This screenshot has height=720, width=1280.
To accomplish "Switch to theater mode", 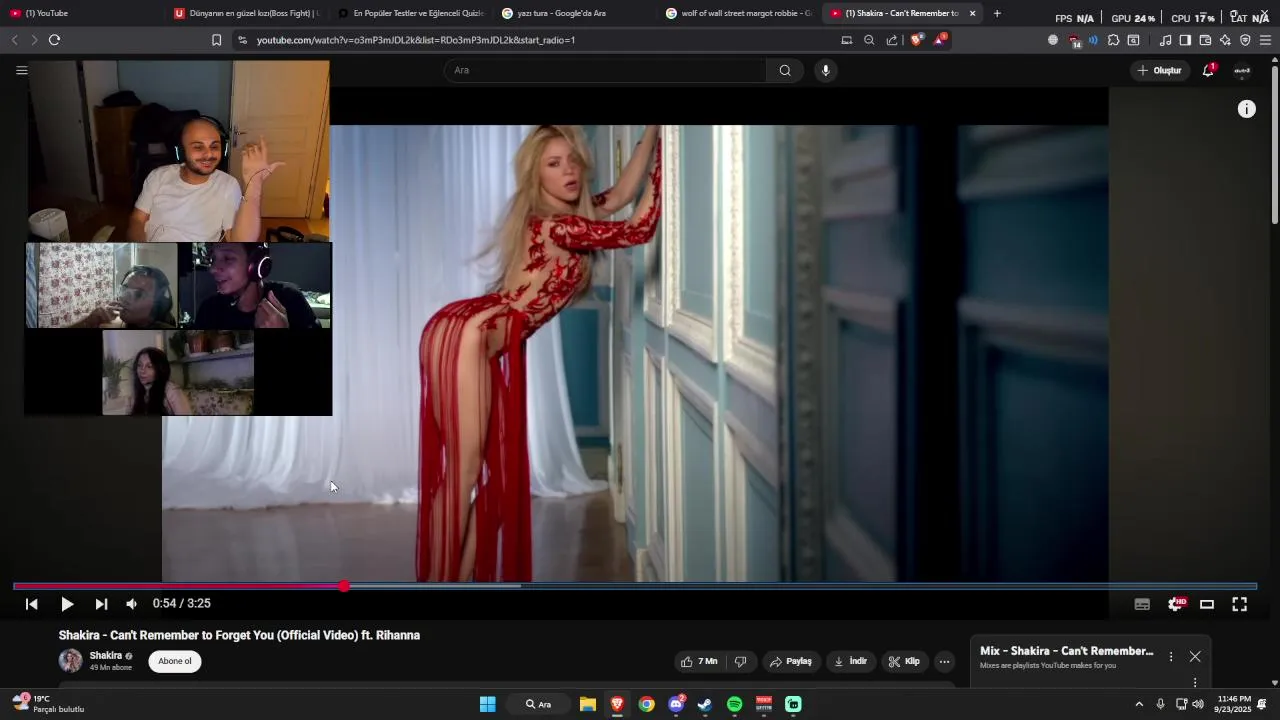I will coord(1207,604).
